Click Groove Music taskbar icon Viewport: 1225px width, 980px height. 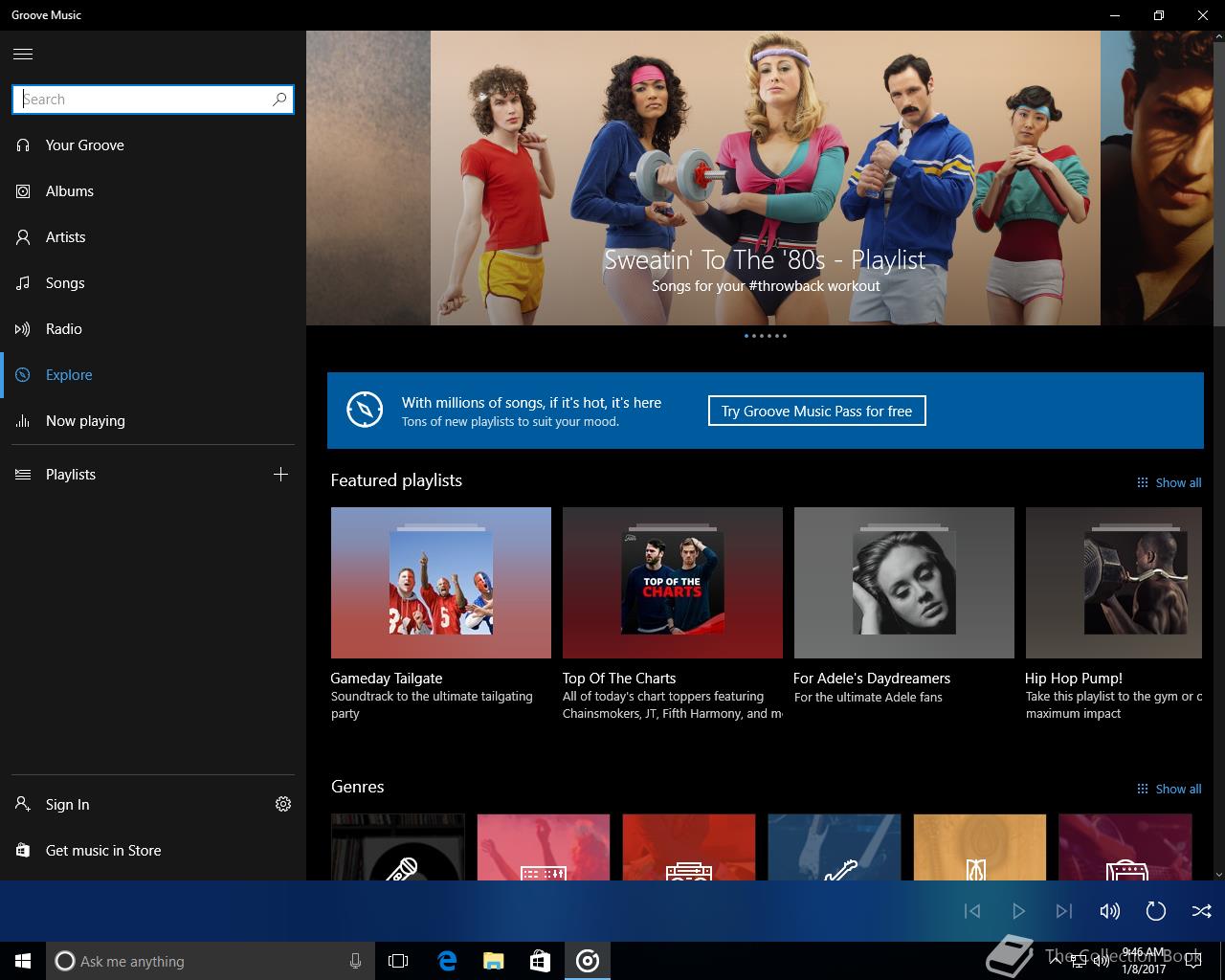coord(588,961)
